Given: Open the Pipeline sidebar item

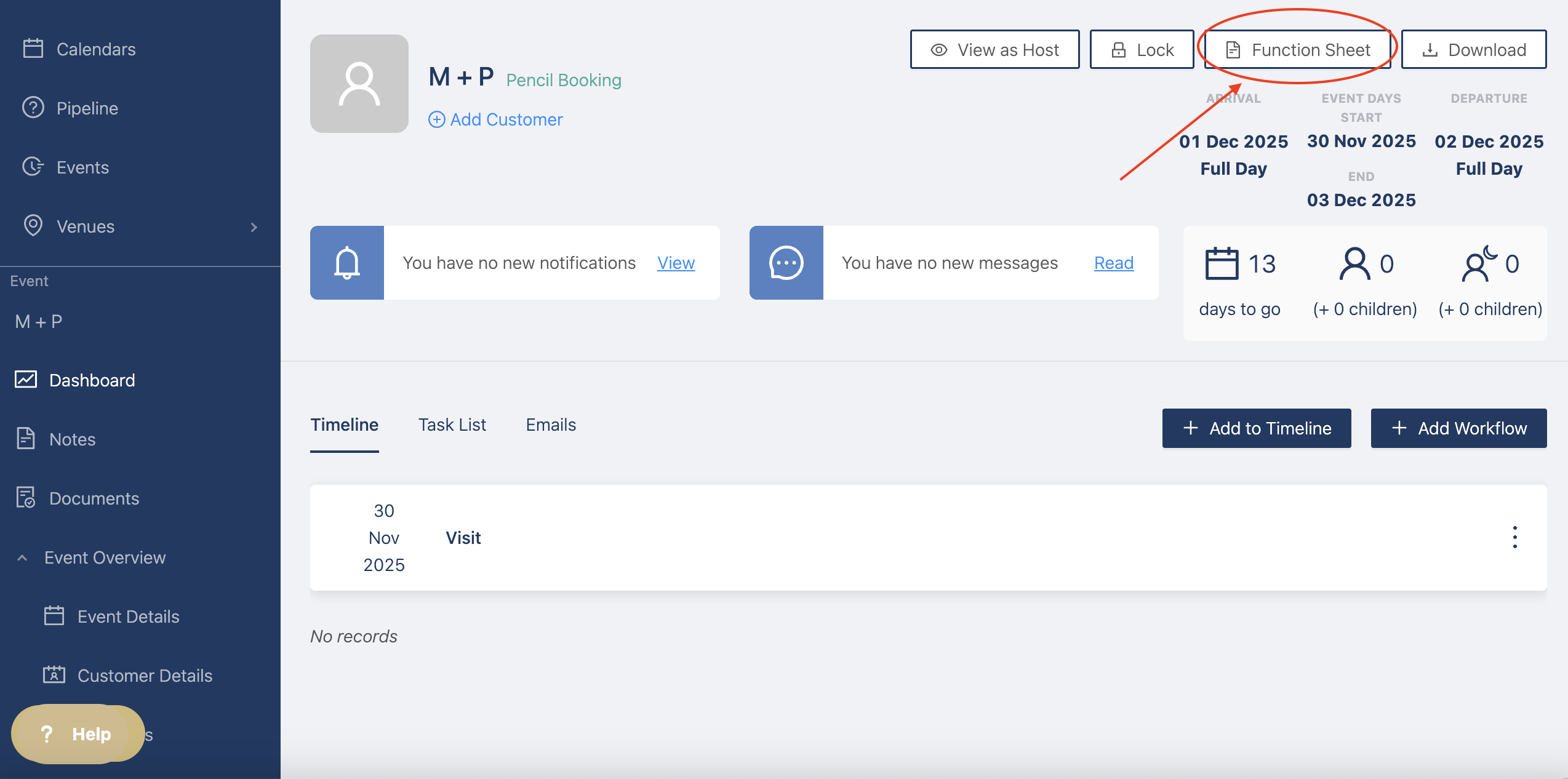Looking at the screenshot, I should 87,108.
